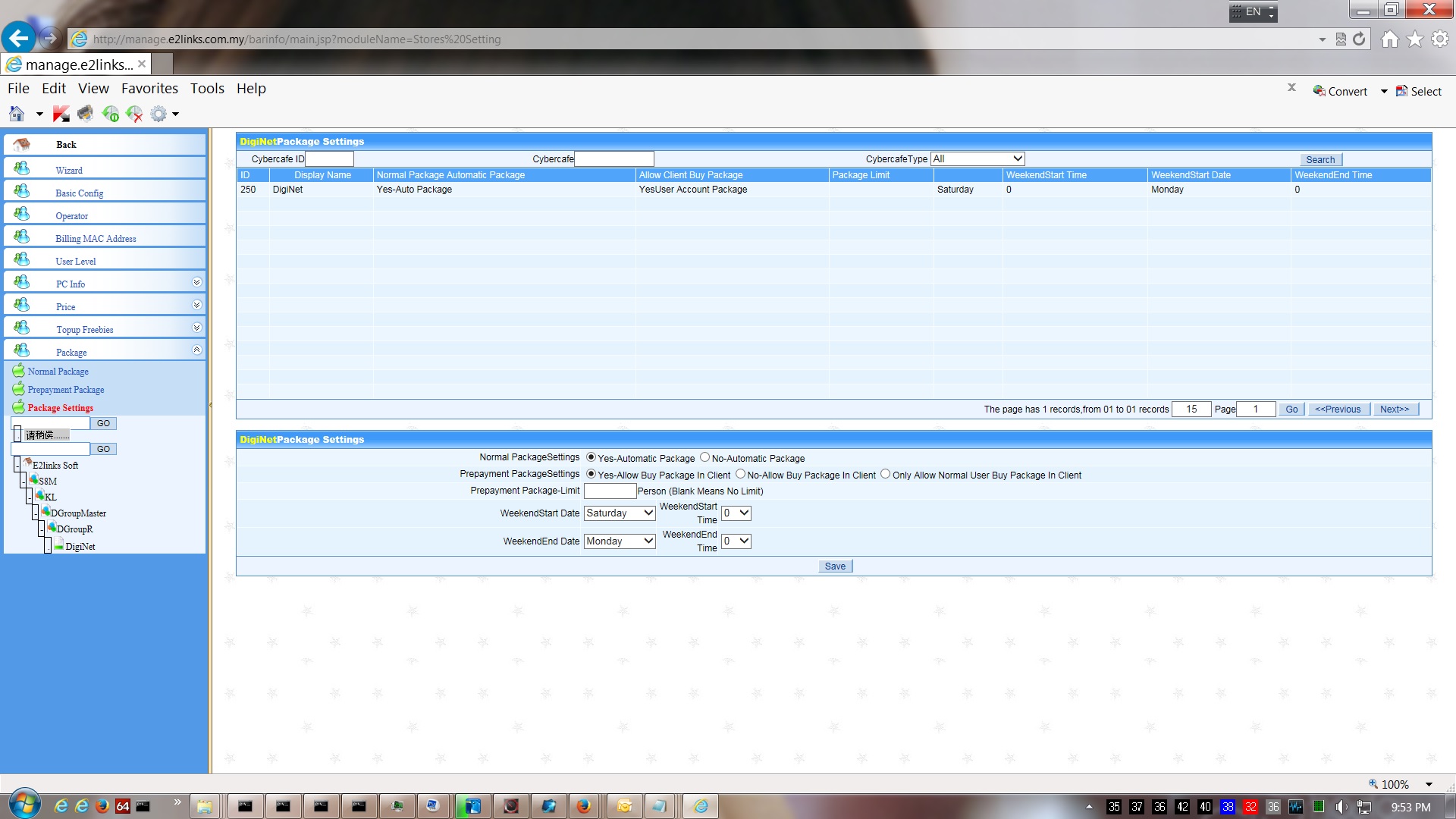Click the browser back arrow button
Screen dimensions: 1456x819
(x=19, y=38)
